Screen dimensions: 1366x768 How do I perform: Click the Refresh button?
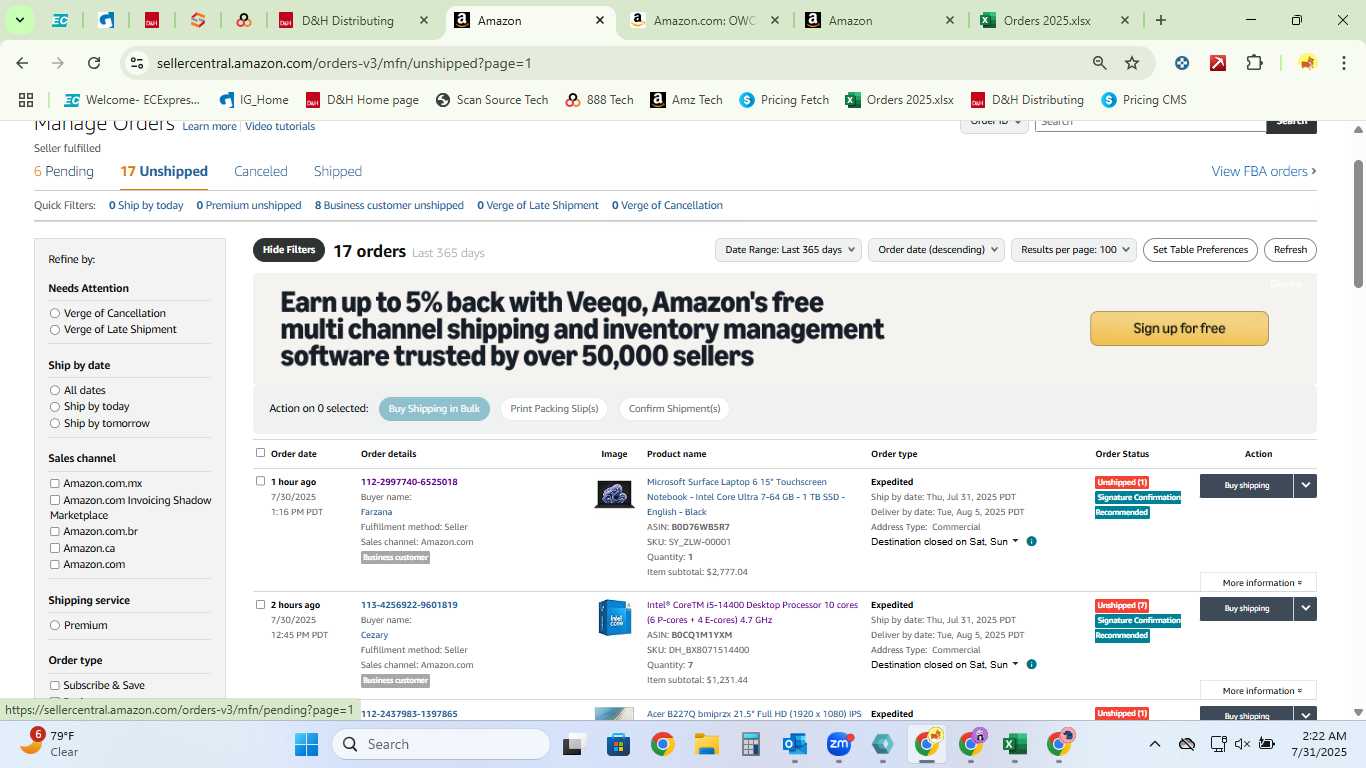1290,249
